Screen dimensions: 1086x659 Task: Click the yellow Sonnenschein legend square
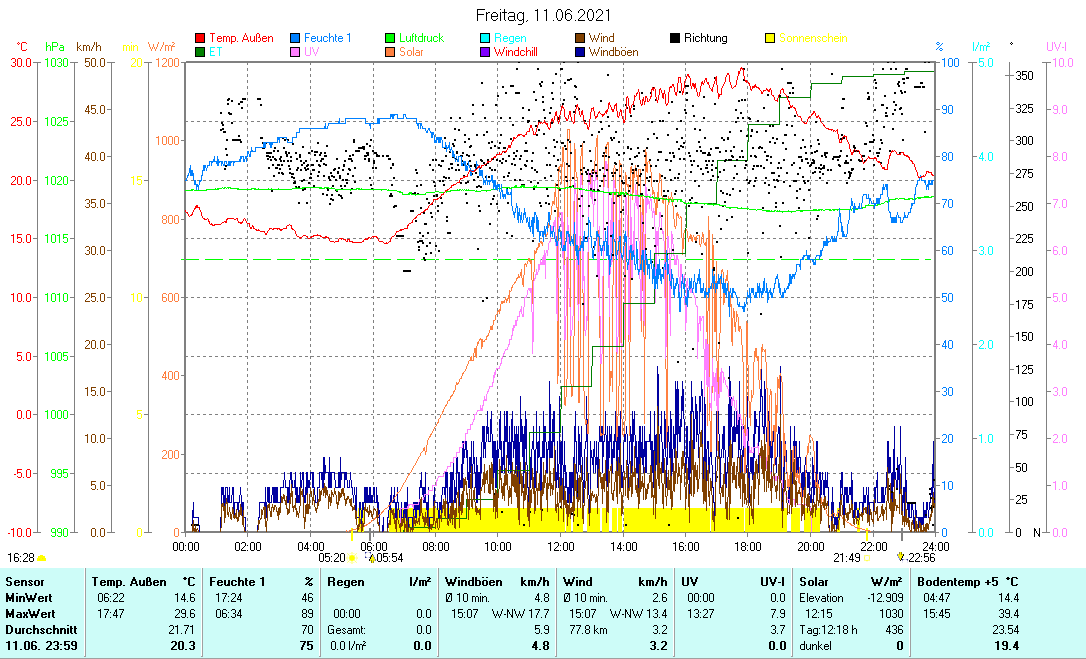(769, 39)
